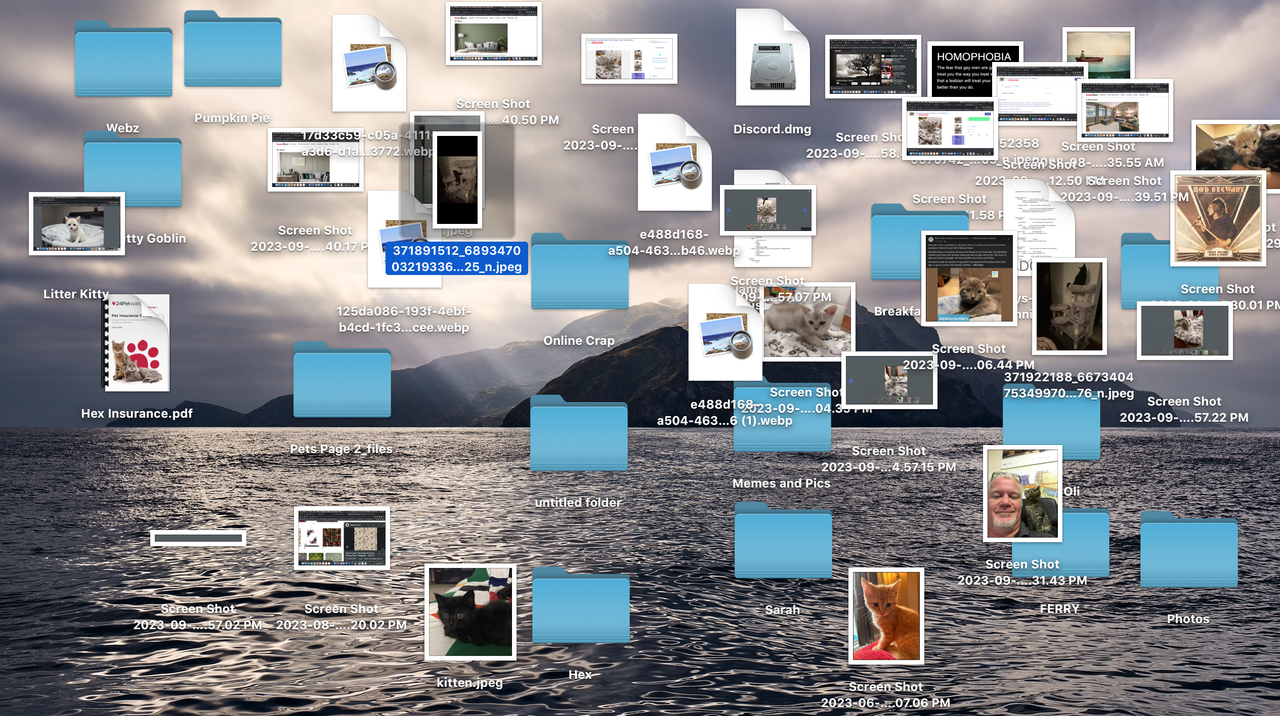
Task: Select the Screen Shot 35.55 AM boat thumbnail
Action: pyautogui.click(x=1098, y=53)
